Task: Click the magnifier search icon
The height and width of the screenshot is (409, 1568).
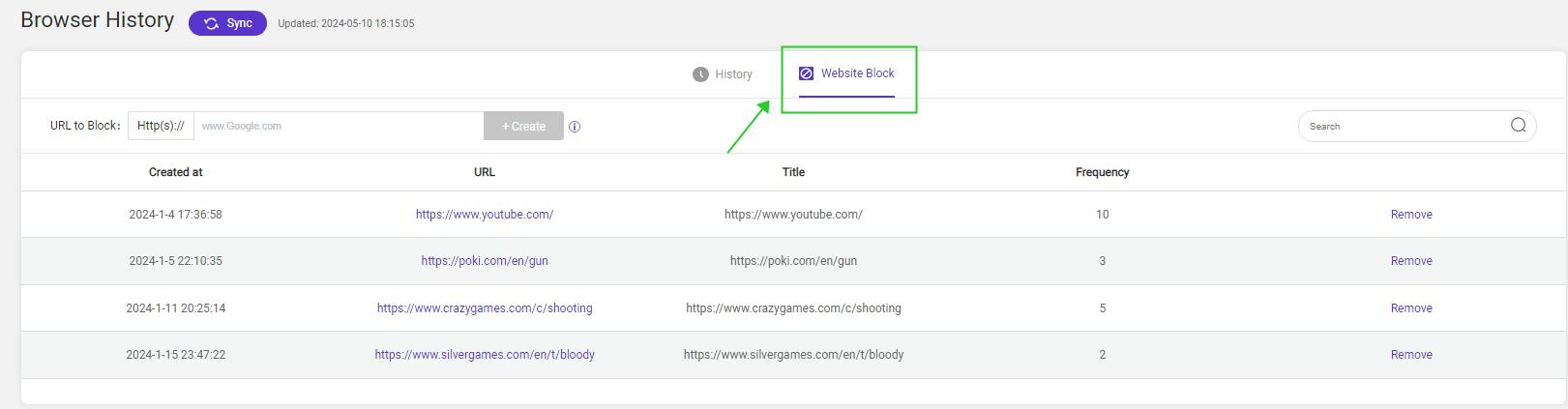Action: coord(1518,125)
